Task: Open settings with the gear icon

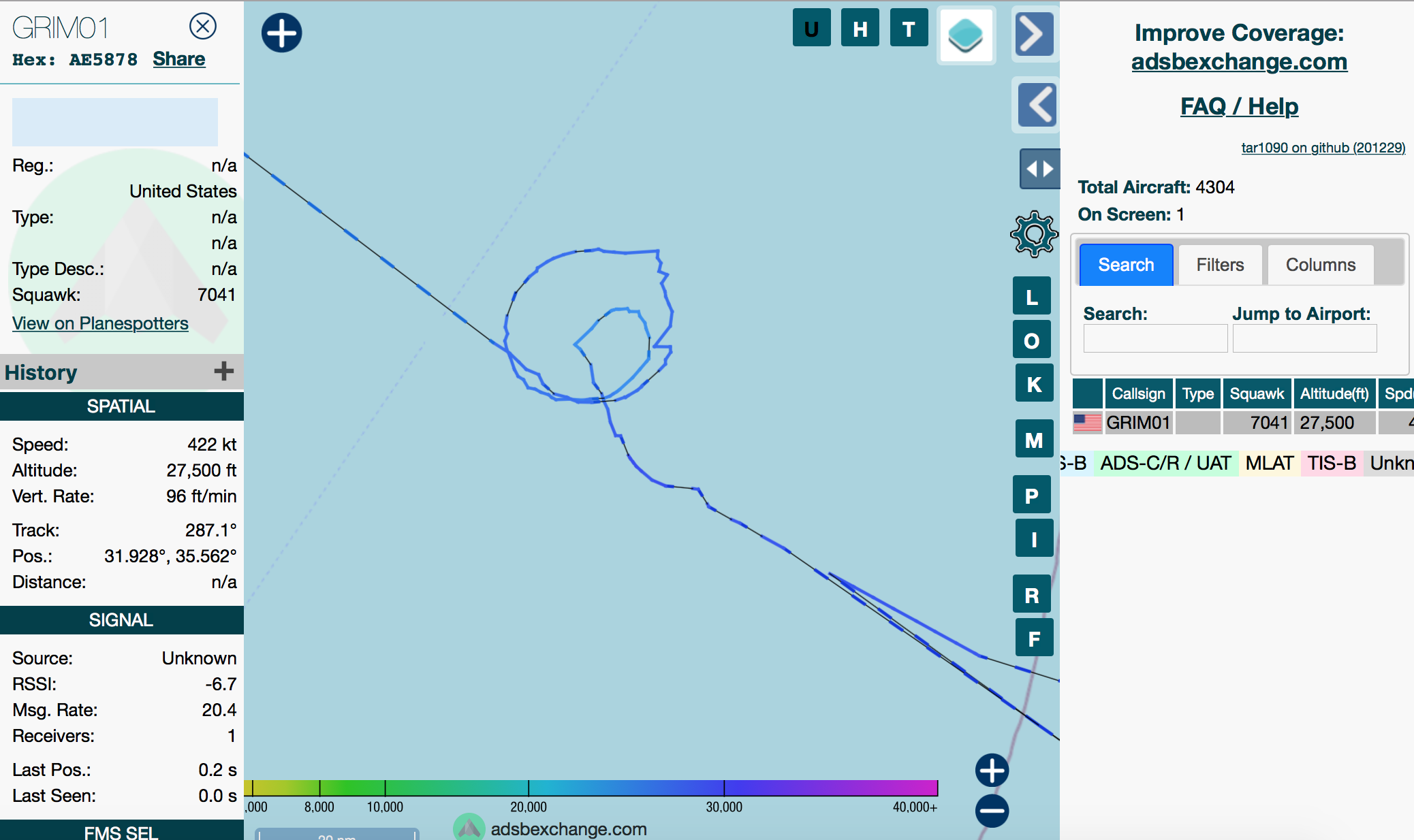Action: point(1034,234)
